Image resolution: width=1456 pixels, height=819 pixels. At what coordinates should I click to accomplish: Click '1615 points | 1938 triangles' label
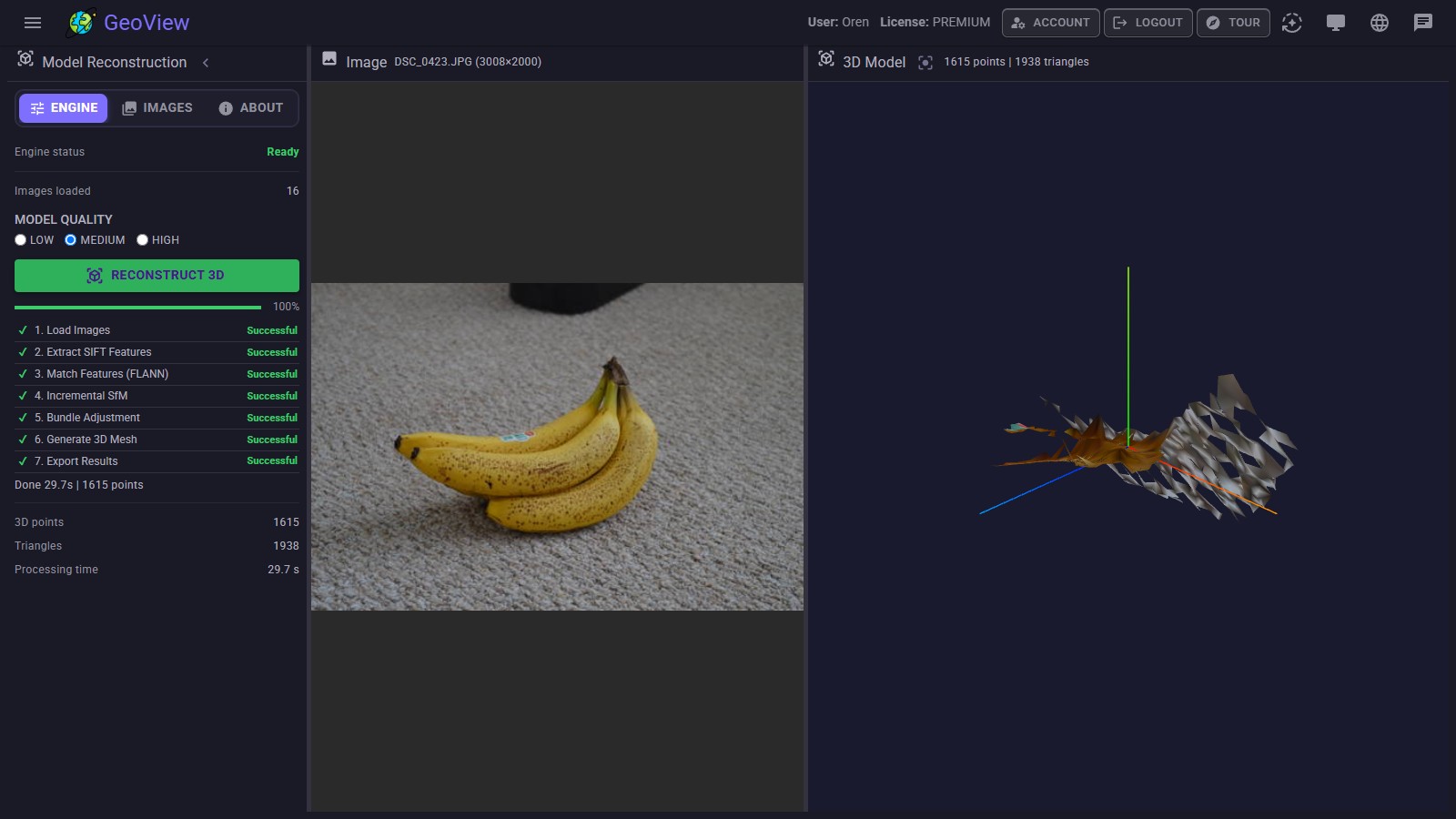(x=1016, y=62)
